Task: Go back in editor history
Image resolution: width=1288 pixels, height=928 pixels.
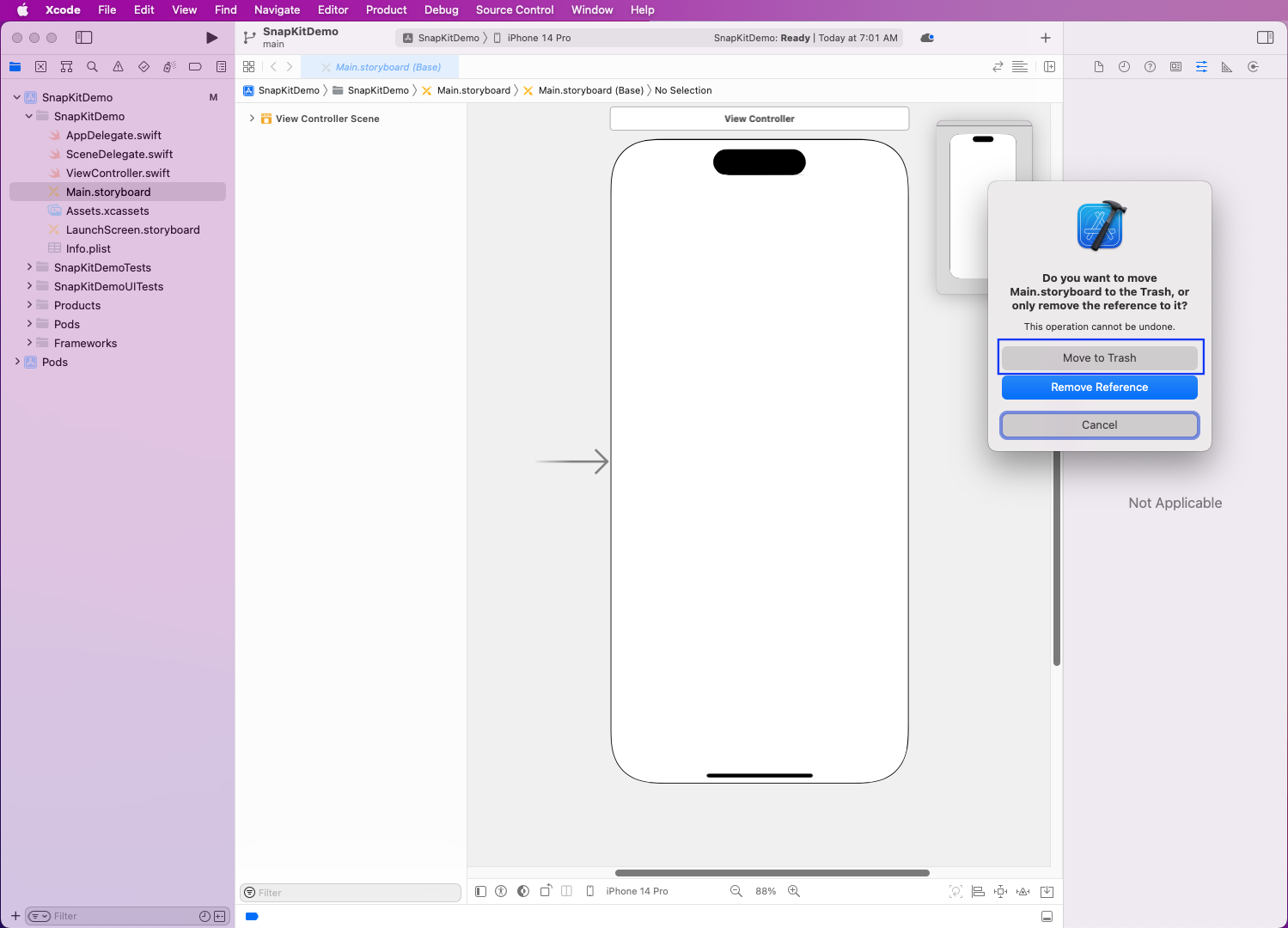Action: click(273, 67)
